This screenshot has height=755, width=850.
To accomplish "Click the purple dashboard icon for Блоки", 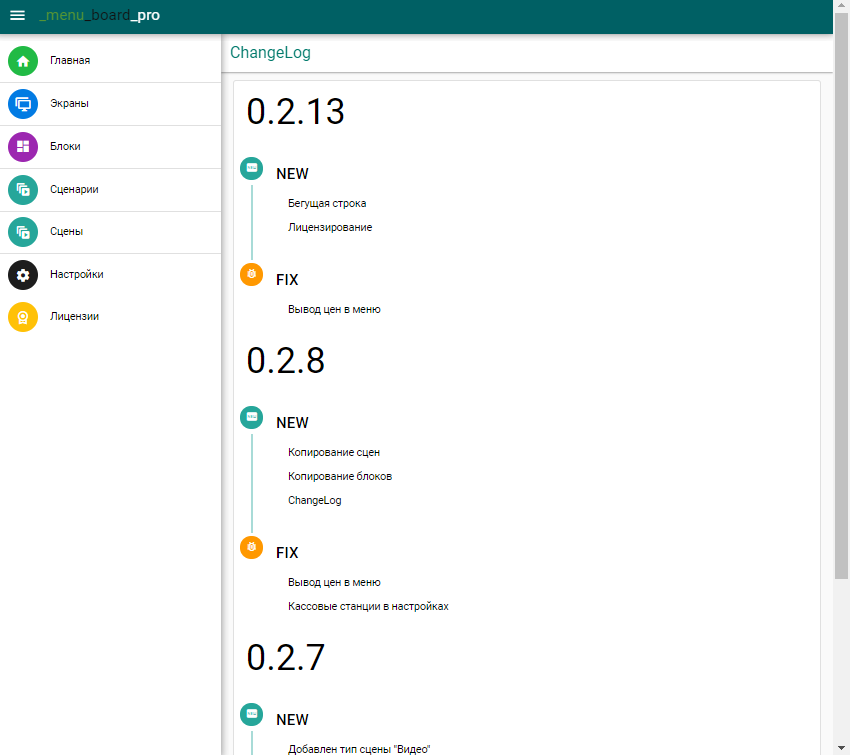I will 23,147.
